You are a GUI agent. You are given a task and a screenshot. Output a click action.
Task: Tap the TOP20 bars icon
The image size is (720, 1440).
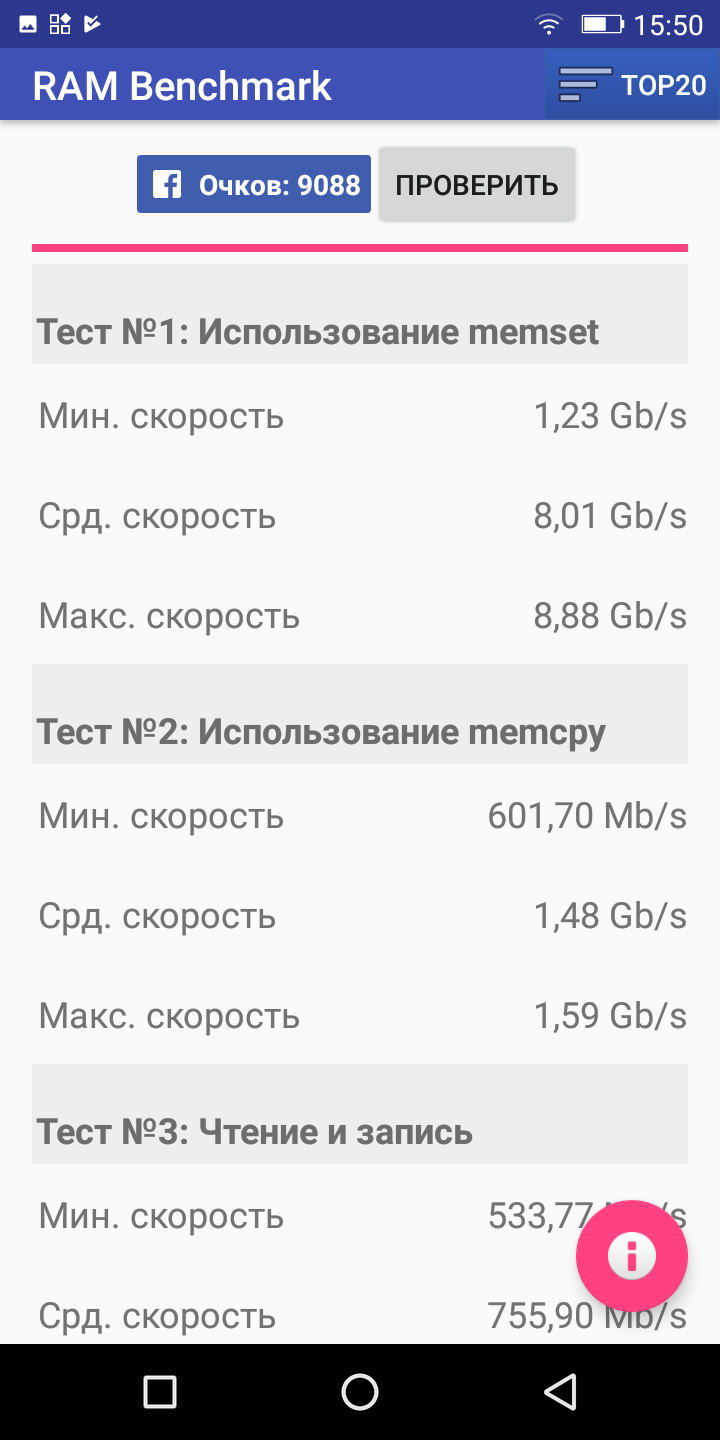pyautogui.click(x=585, y=85)
